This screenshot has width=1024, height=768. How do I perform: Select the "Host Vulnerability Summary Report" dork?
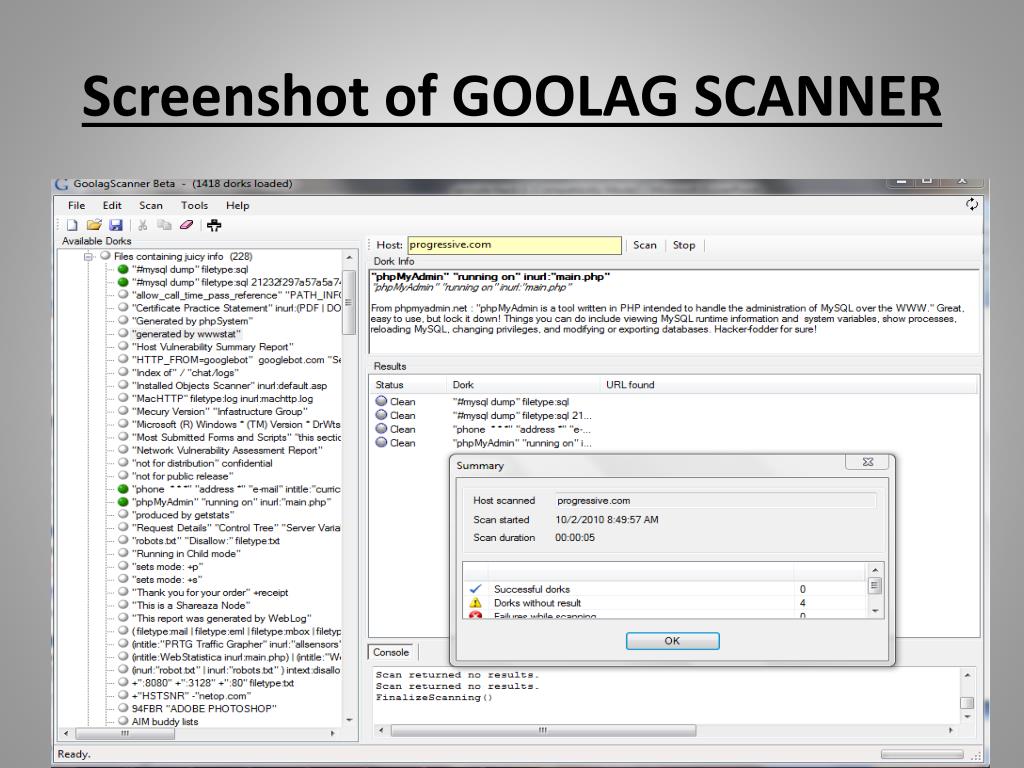[213, 347]
